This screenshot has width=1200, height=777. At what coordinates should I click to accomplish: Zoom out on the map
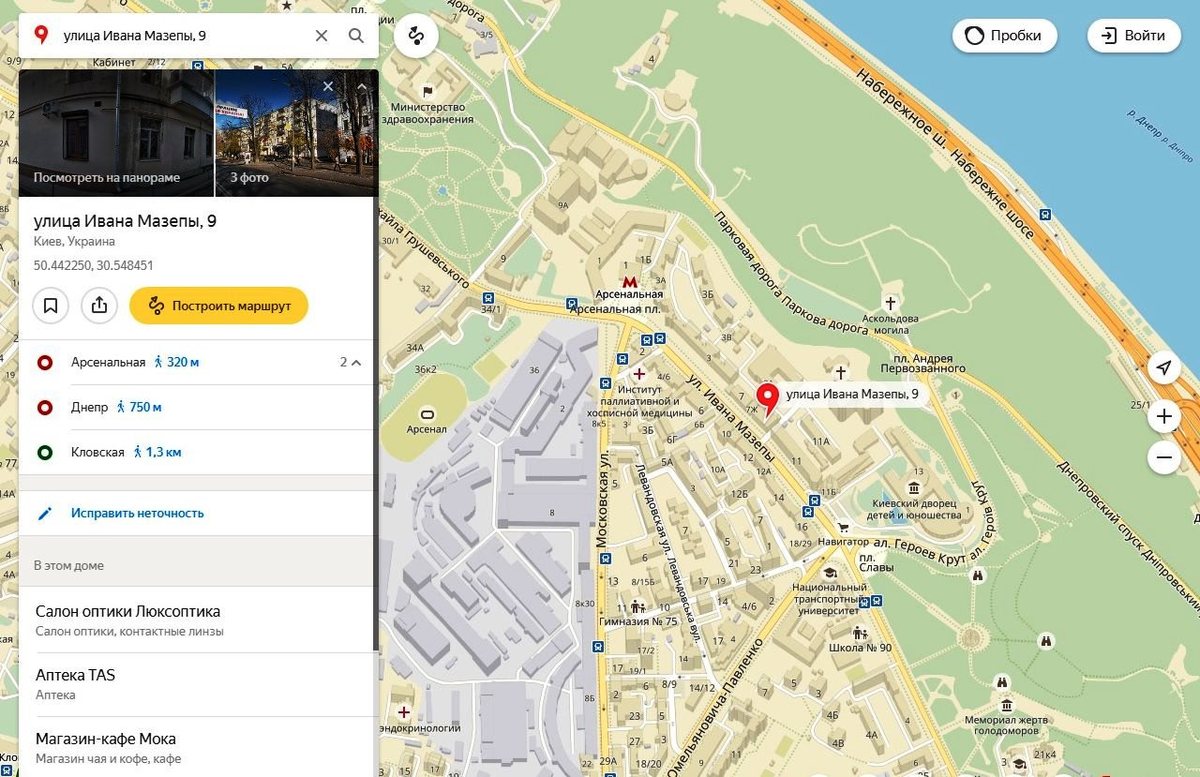click(x=1164, y=458)
